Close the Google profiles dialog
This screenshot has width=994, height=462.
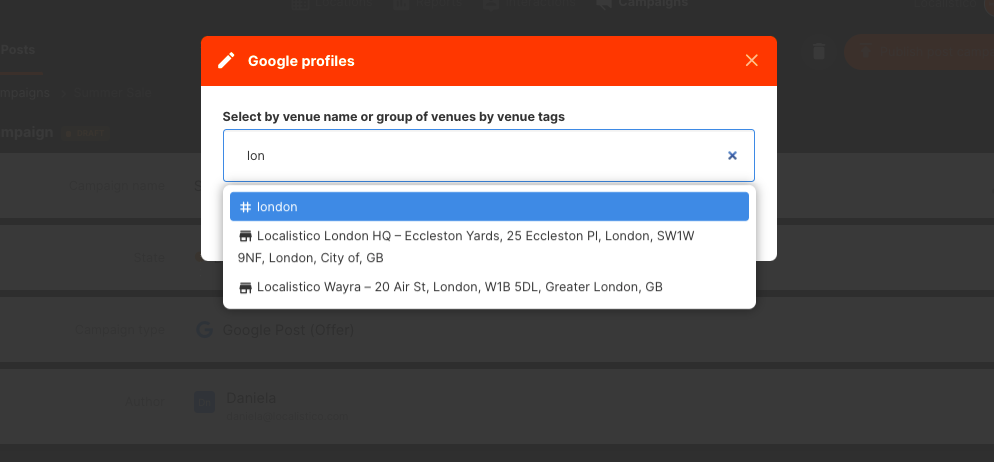pyautogui.click(x=752, y=60)
